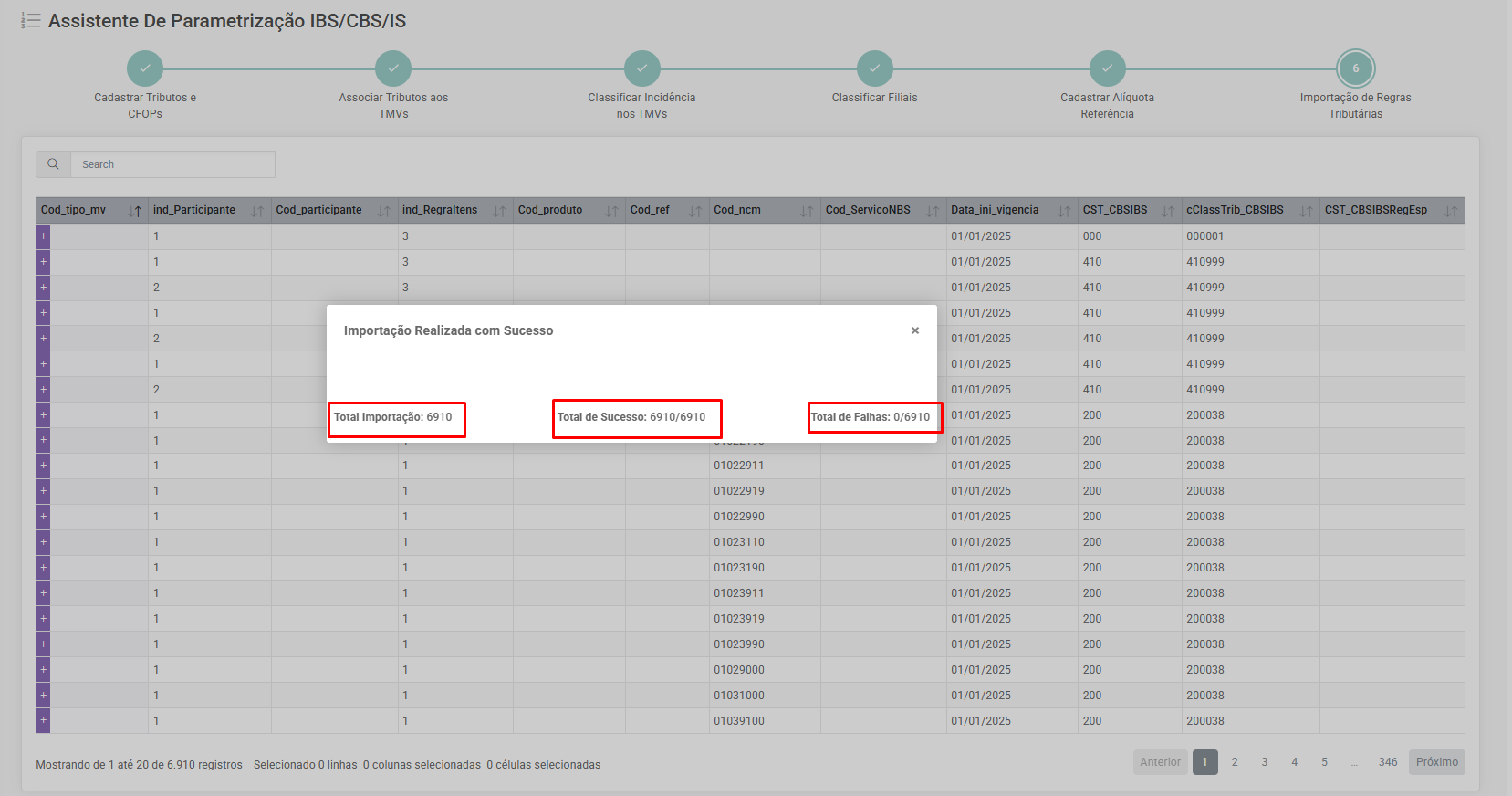Go to page 5 in pagination

[1325, 762]
